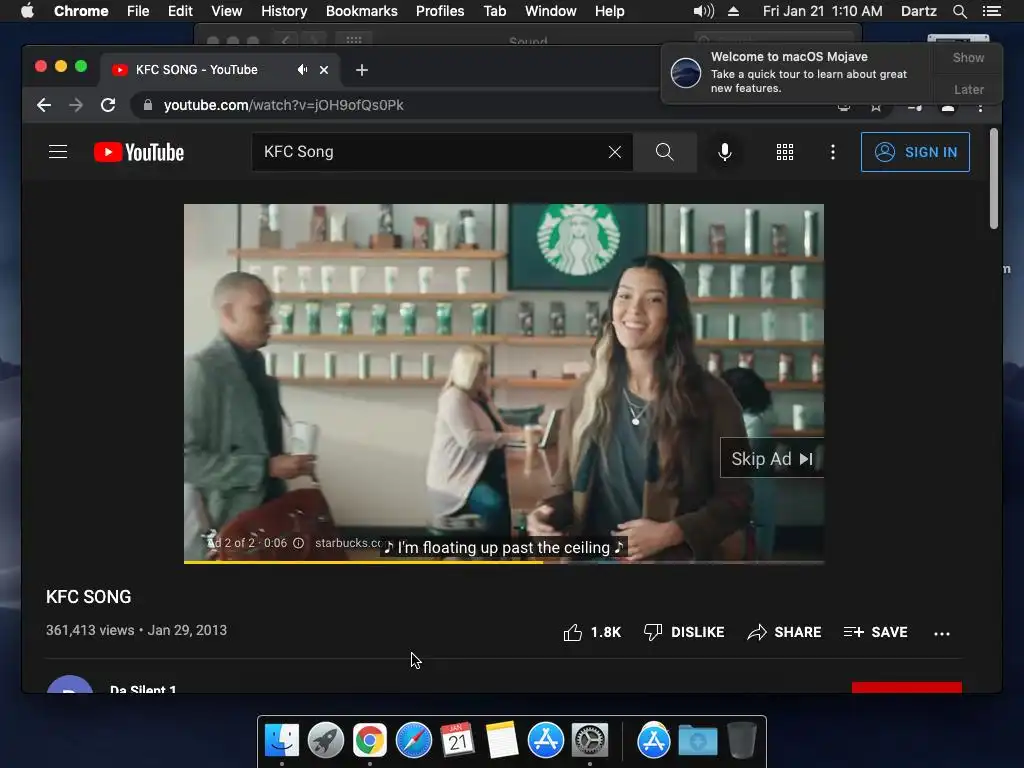Share the video

(784, 632)
